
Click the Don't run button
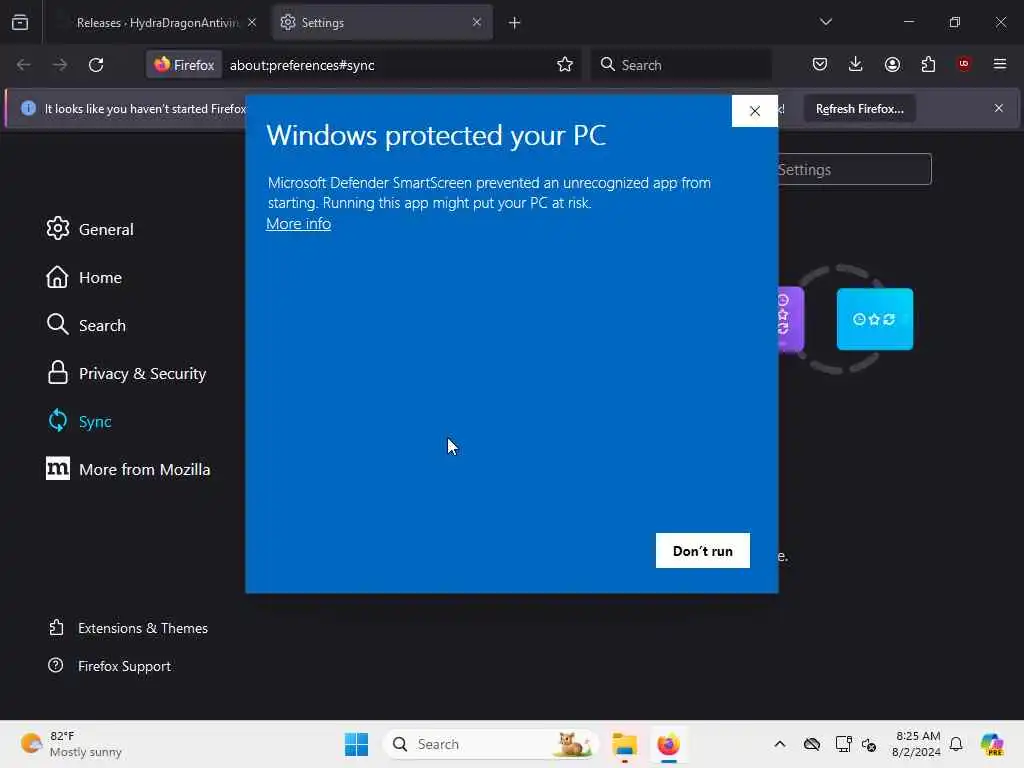(703, 551)
